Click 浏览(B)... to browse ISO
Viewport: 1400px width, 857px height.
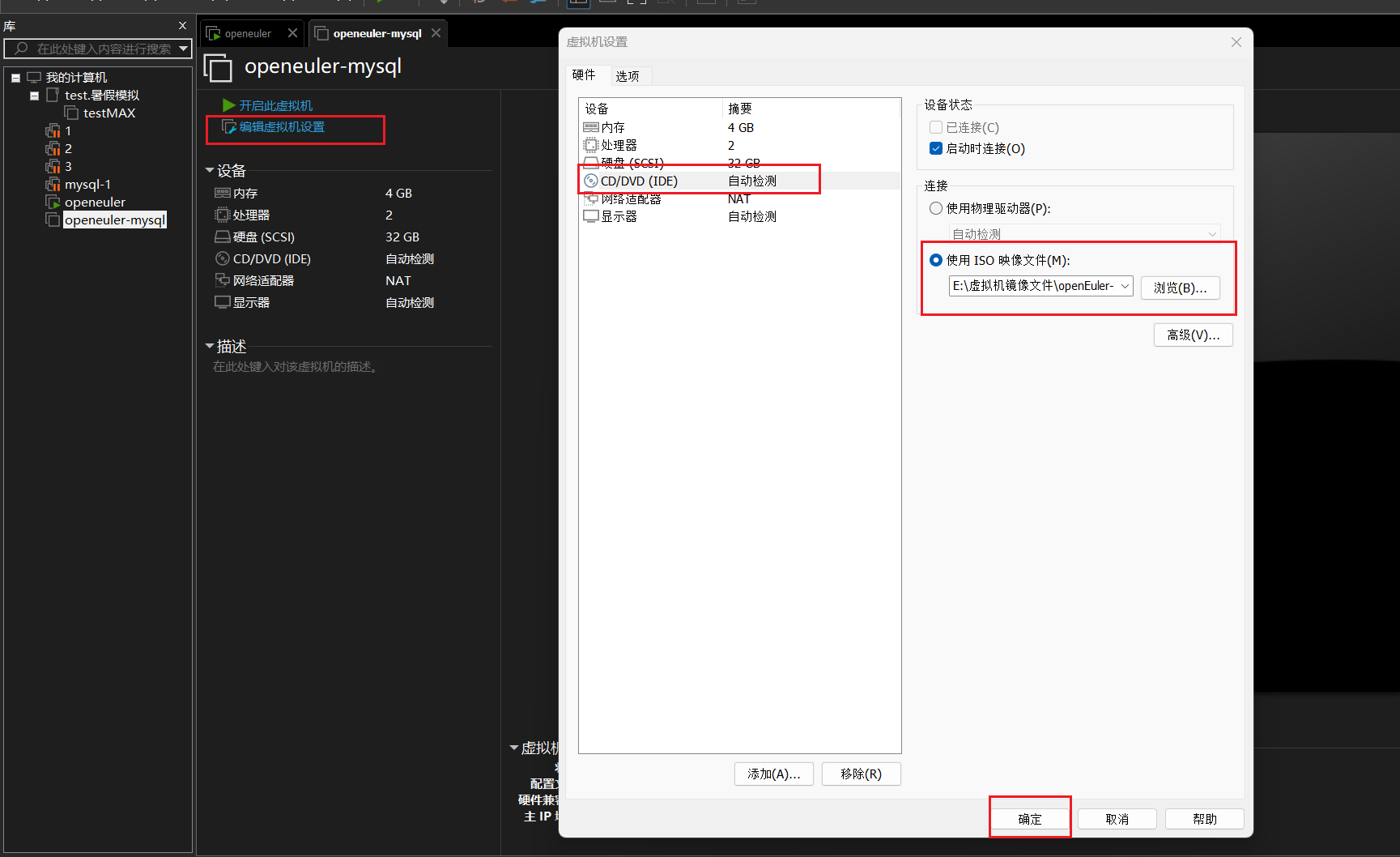coord(1181,288)
